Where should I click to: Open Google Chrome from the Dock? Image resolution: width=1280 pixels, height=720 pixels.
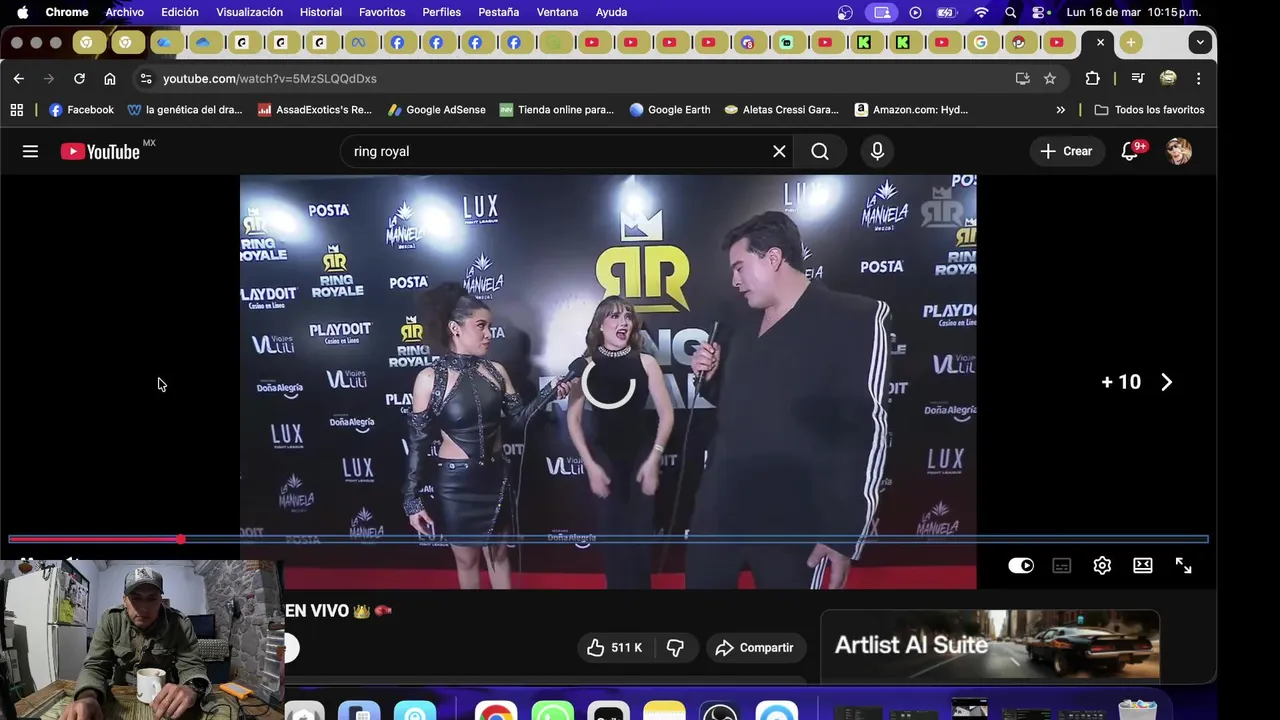coord(495,711)
